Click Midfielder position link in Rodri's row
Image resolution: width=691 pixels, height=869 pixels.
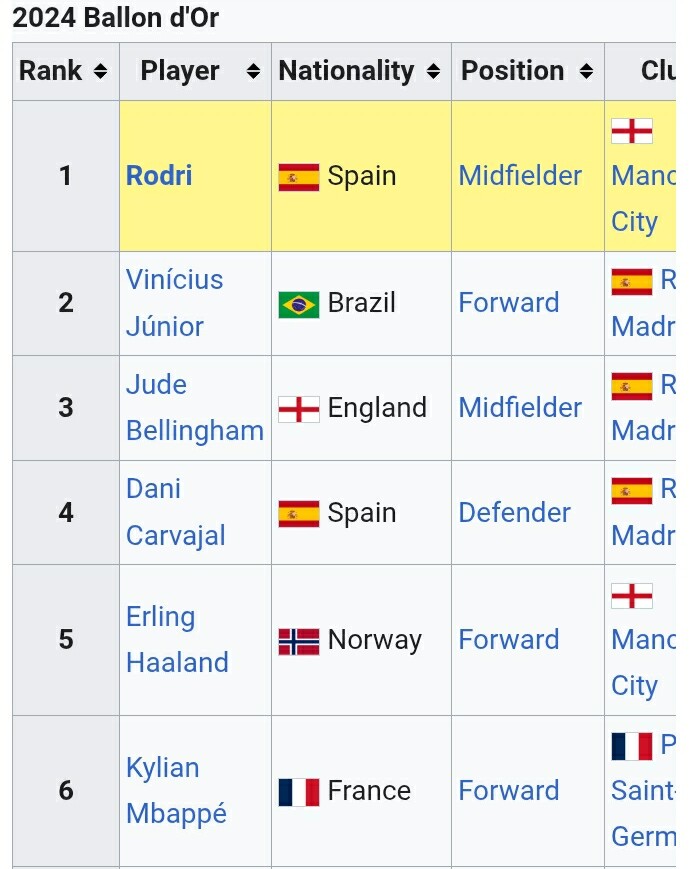tap(520, 176)
